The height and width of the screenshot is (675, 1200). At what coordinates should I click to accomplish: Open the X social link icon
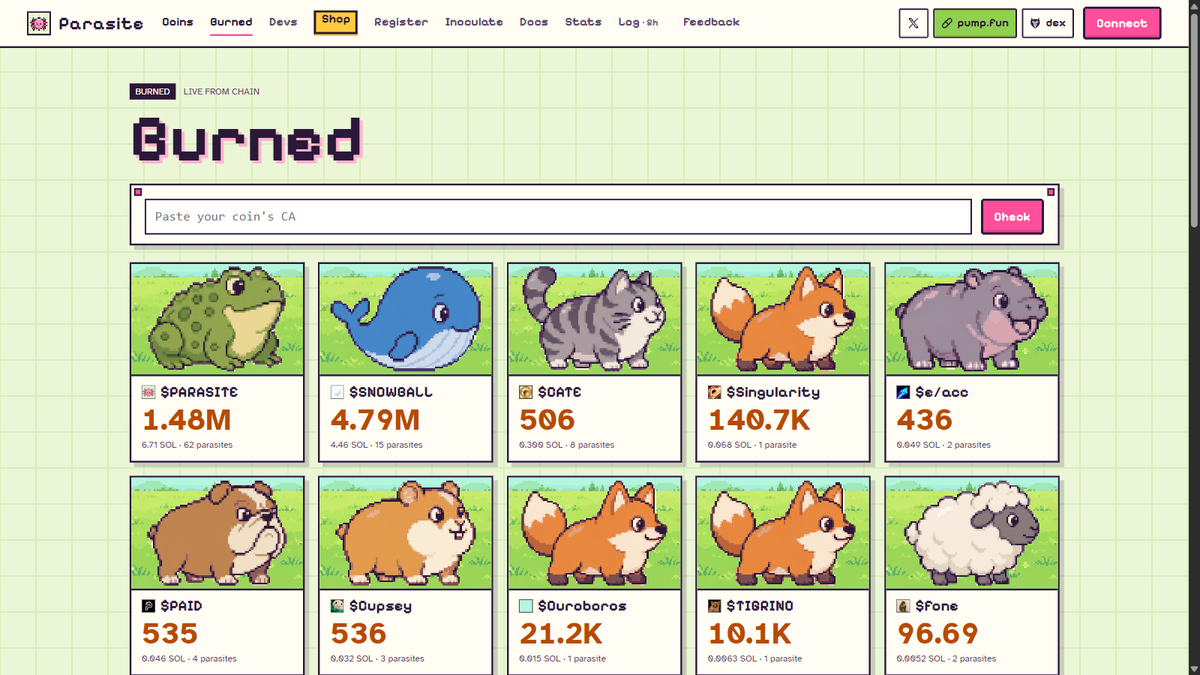[913, 23]
